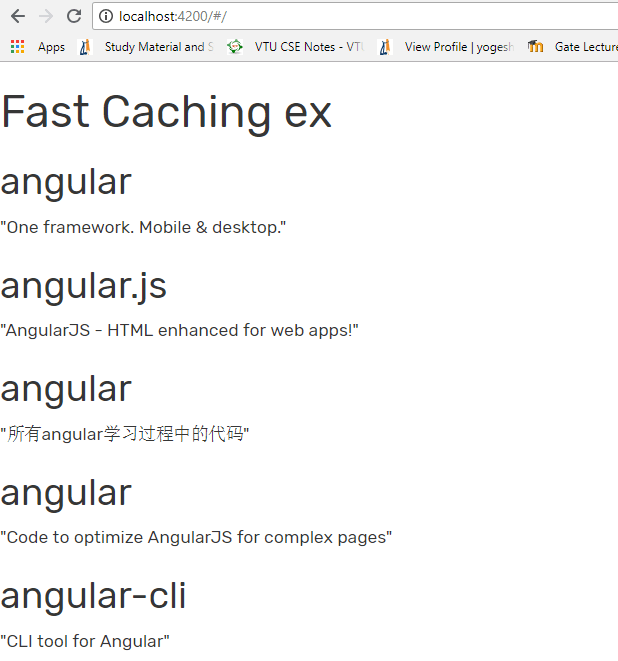Click the Gate Lecture bookmark favicon
Image resolution: width=618 pixels, height=661 pixels.
tap(535, 46)
